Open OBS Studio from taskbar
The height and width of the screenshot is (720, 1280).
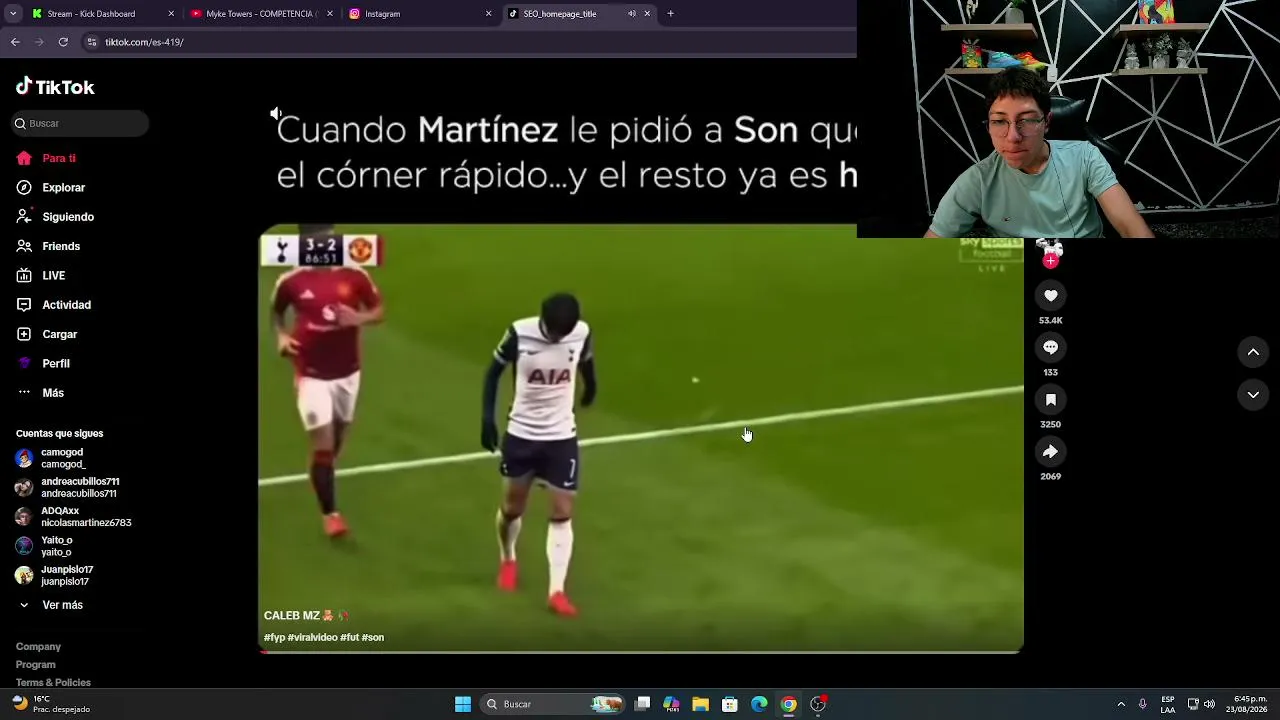click(x=818, y=704)
